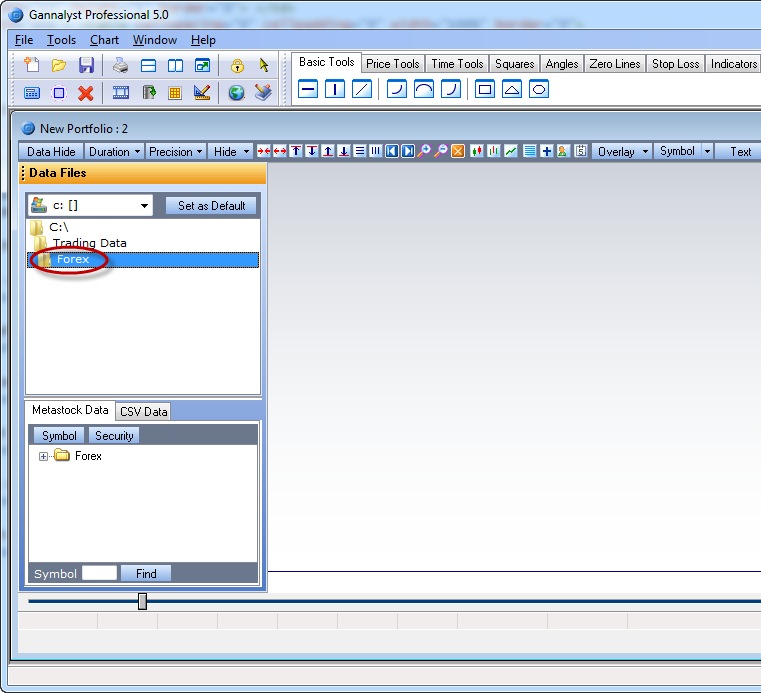Open the Precision dropdown
Screen dimensions: 761x693
pyautogui.click(x=176, y=152)
